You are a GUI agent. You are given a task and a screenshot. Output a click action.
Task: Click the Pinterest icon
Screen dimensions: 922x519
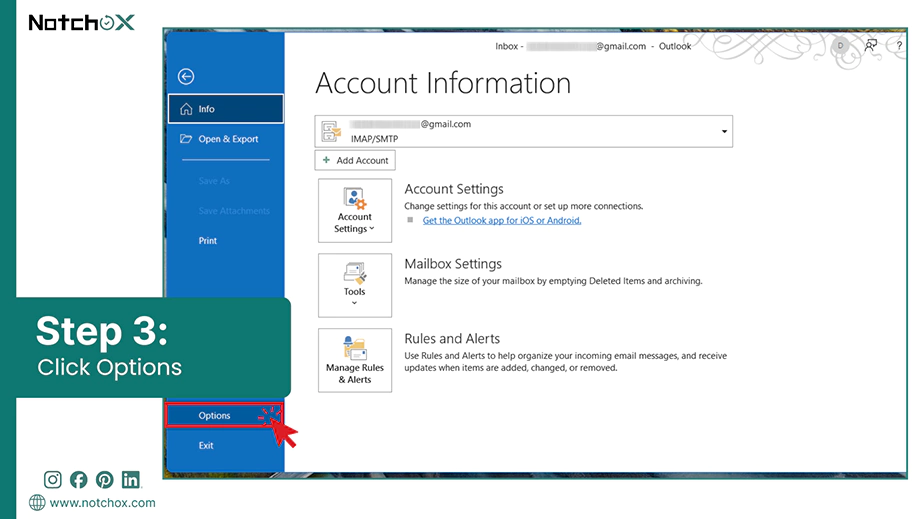(x=105, y=480)
